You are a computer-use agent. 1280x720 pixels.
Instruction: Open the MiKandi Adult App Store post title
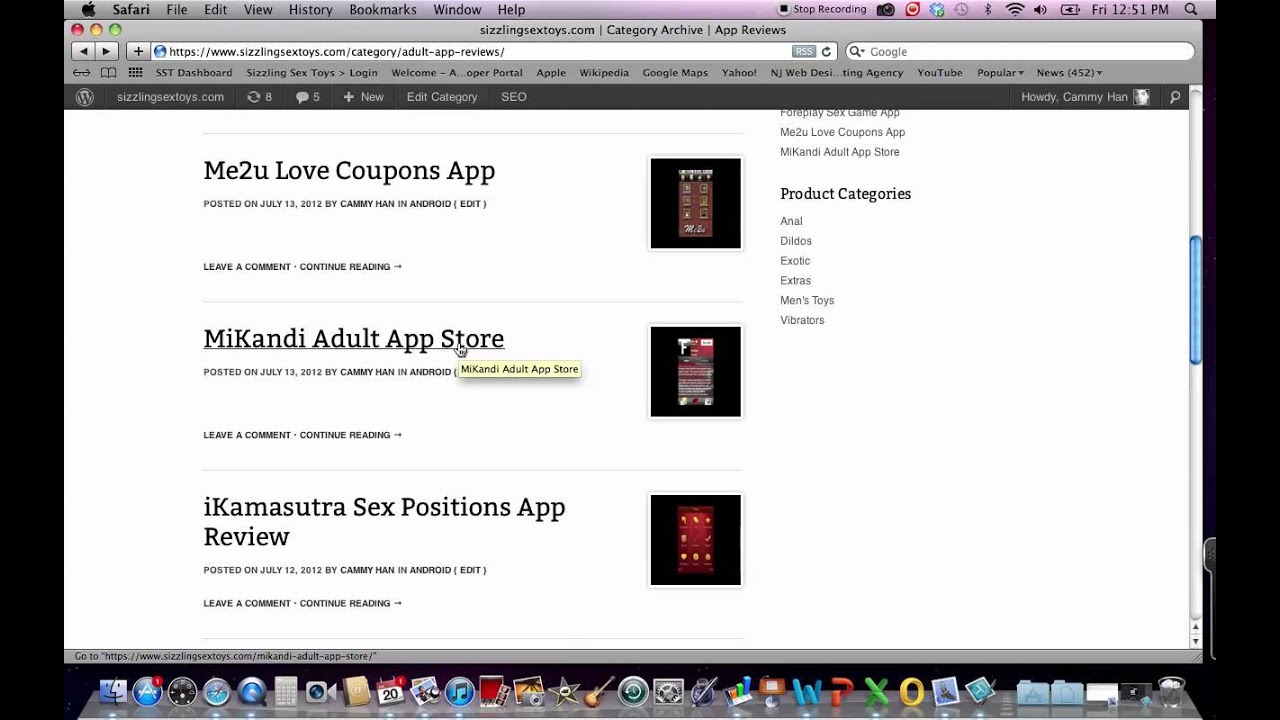tap(354, 339)
